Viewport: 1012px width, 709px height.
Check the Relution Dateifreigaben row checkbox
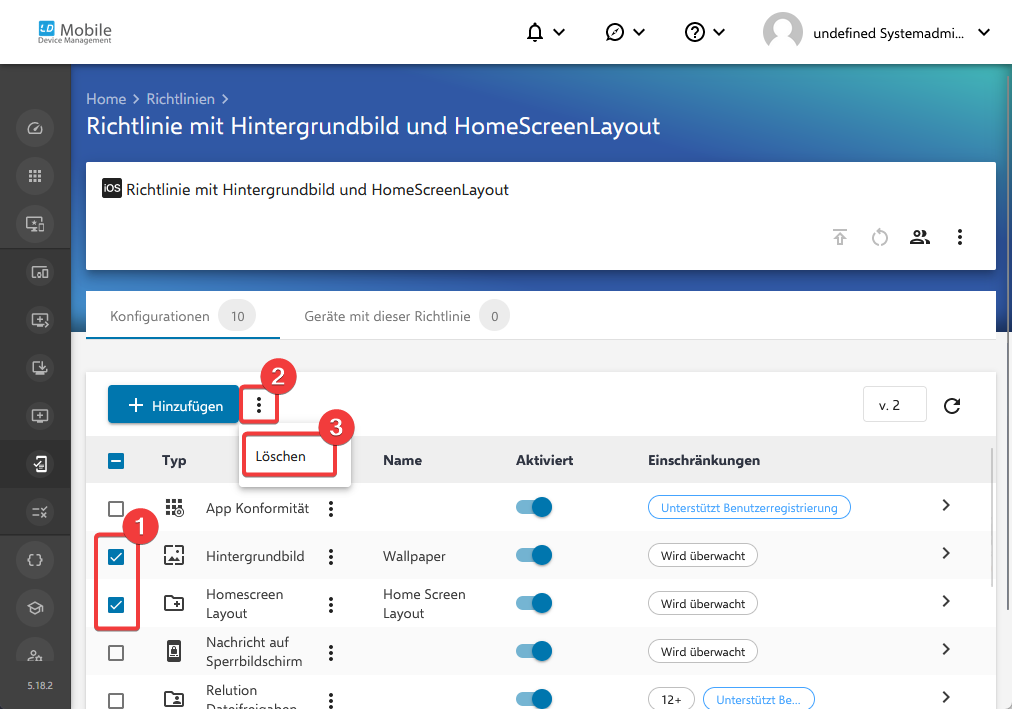116,701
